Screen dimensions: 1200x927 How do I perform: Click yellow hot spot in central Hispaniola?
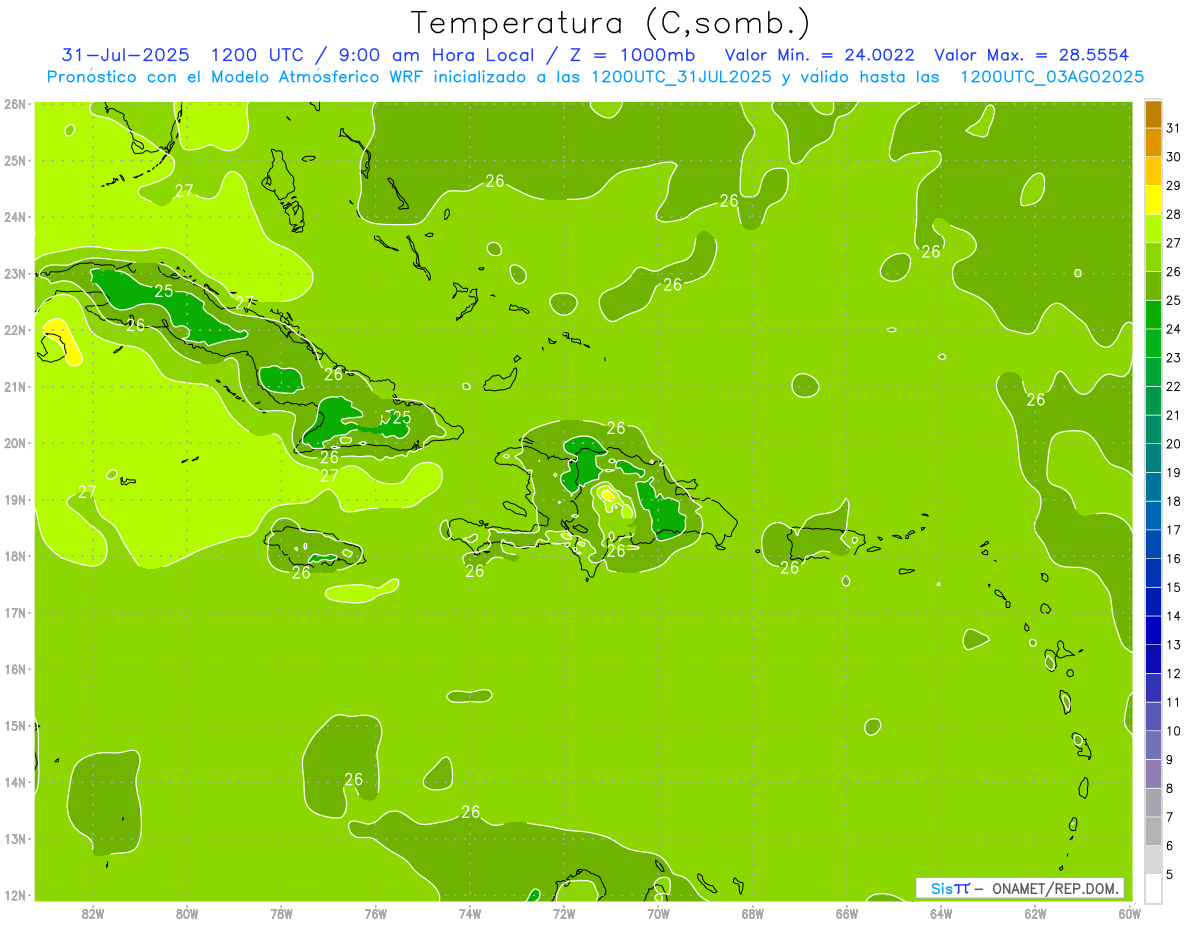point(607,494)
